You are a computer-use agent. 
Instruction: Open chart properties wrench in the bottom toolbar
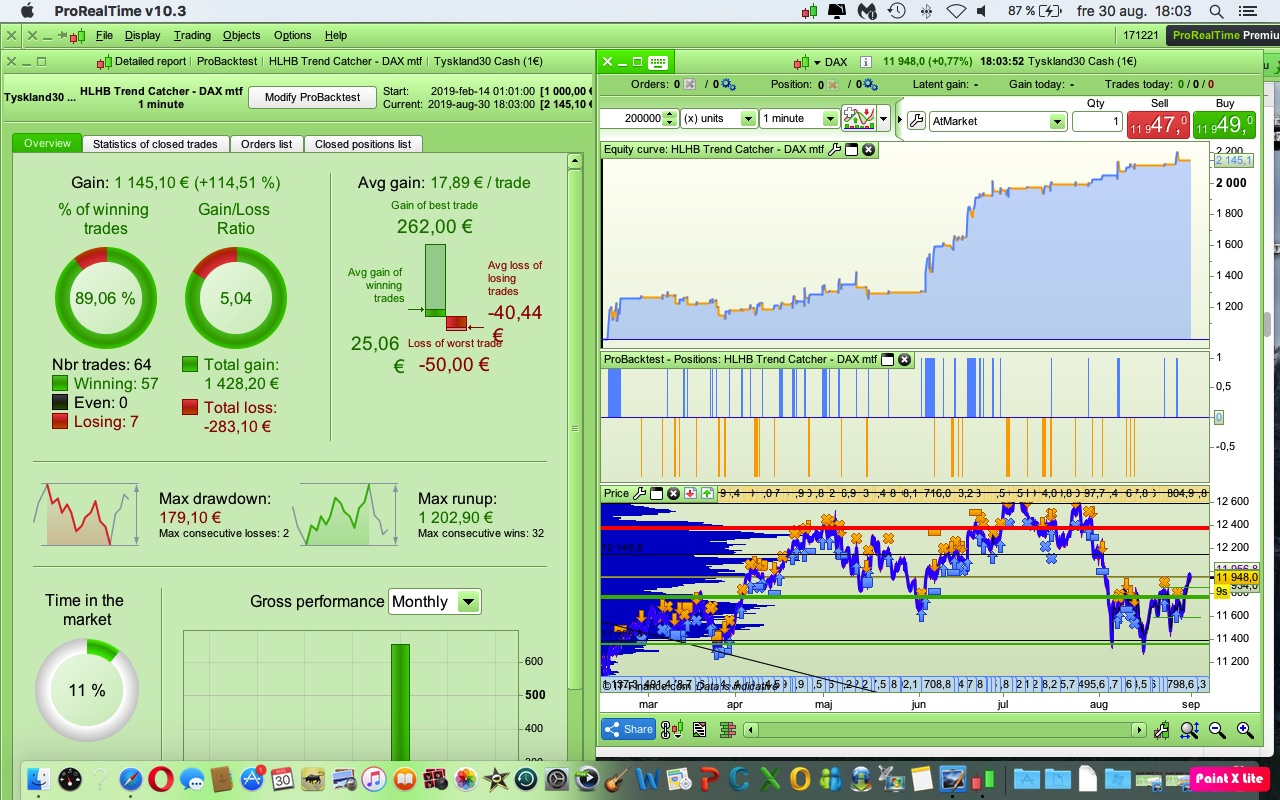[1162, 730]
